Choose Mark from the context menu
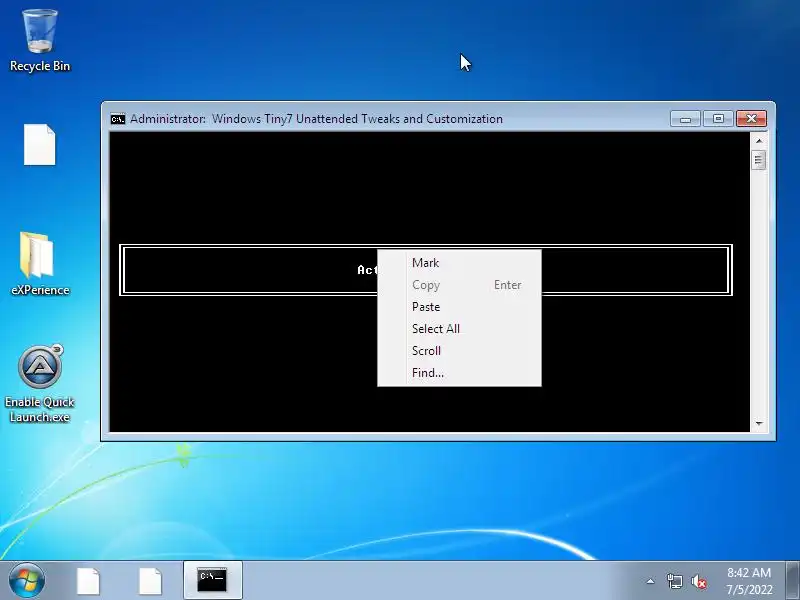800x600 pixels. coord(459,263)
